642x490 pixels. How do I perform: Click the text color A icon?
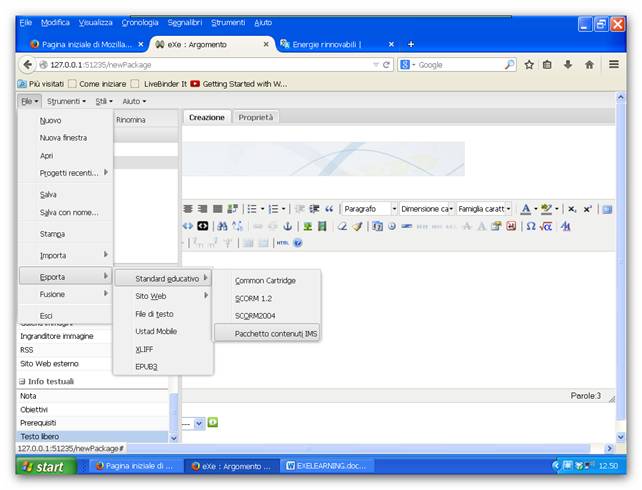point(526,209)
